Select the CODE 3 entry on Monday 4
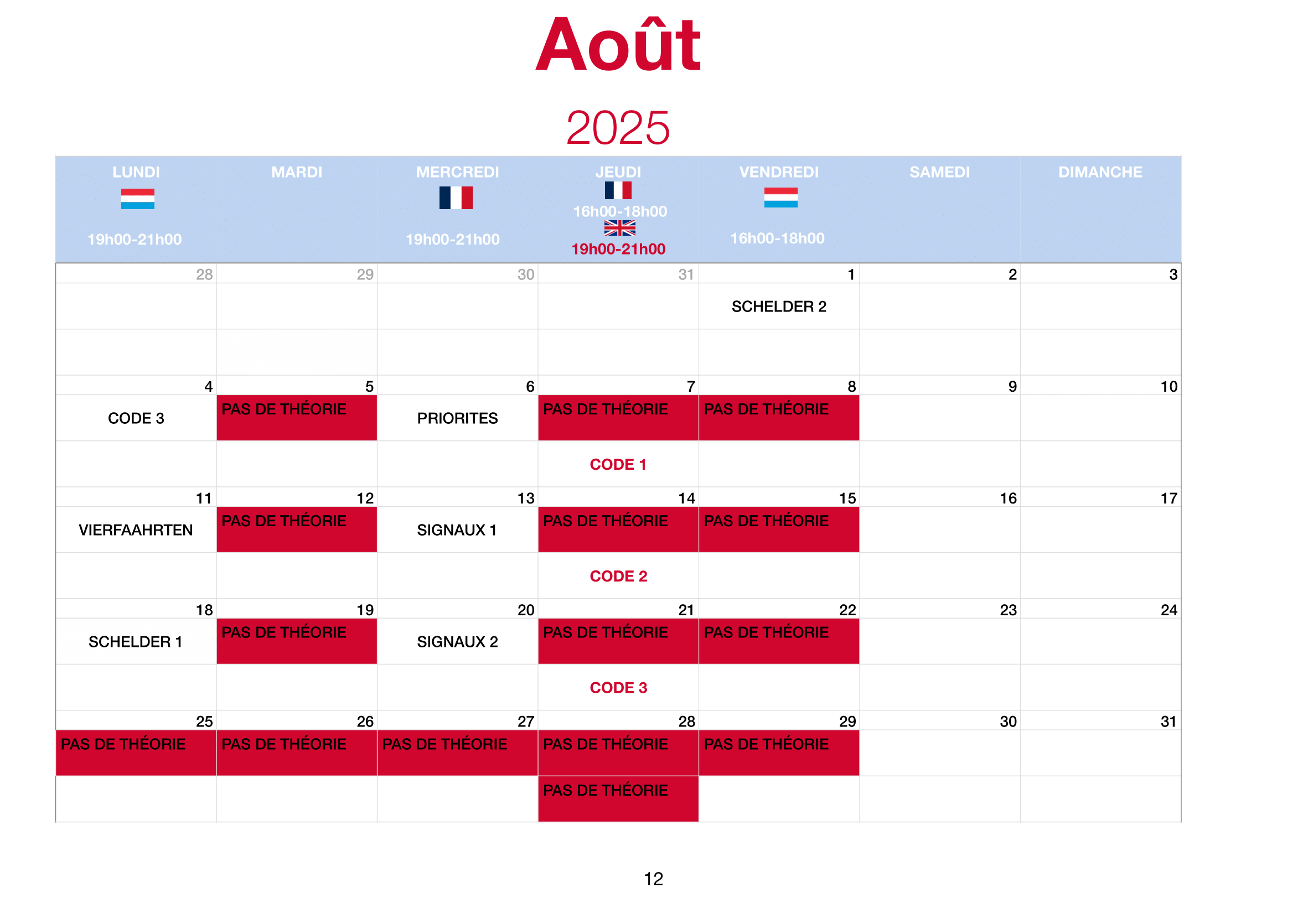 pyautogui.click(x=136, y=418)
